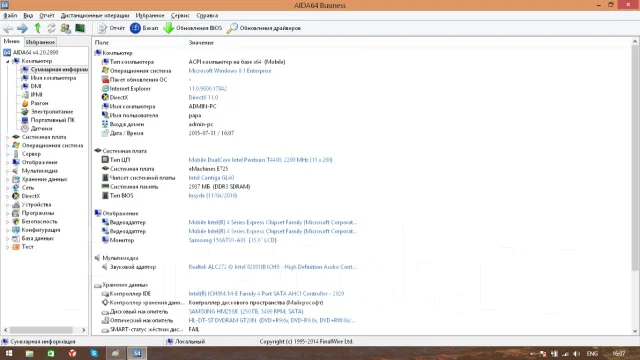The width and height of the screenshot is (640, 360).
Task: Select Суммарная информация tree item
Action: [x=55, y=69]
